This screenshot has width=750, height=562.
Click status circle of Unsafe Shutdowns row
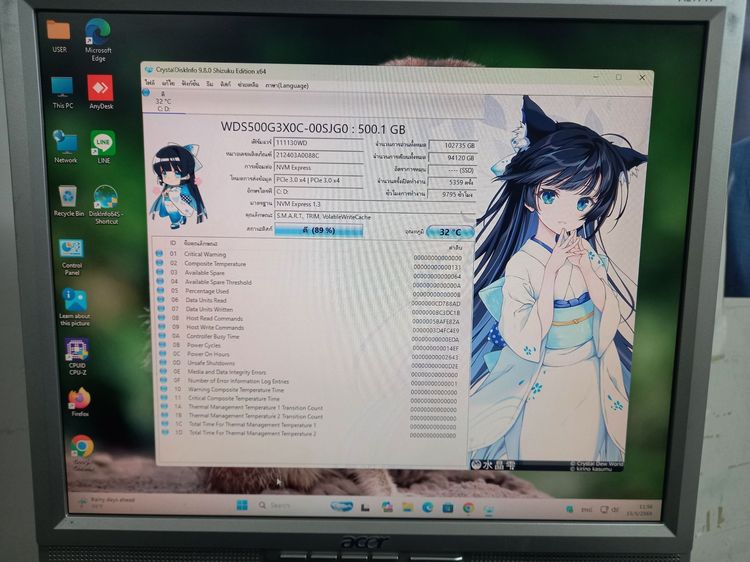click(x=163, y=363)
